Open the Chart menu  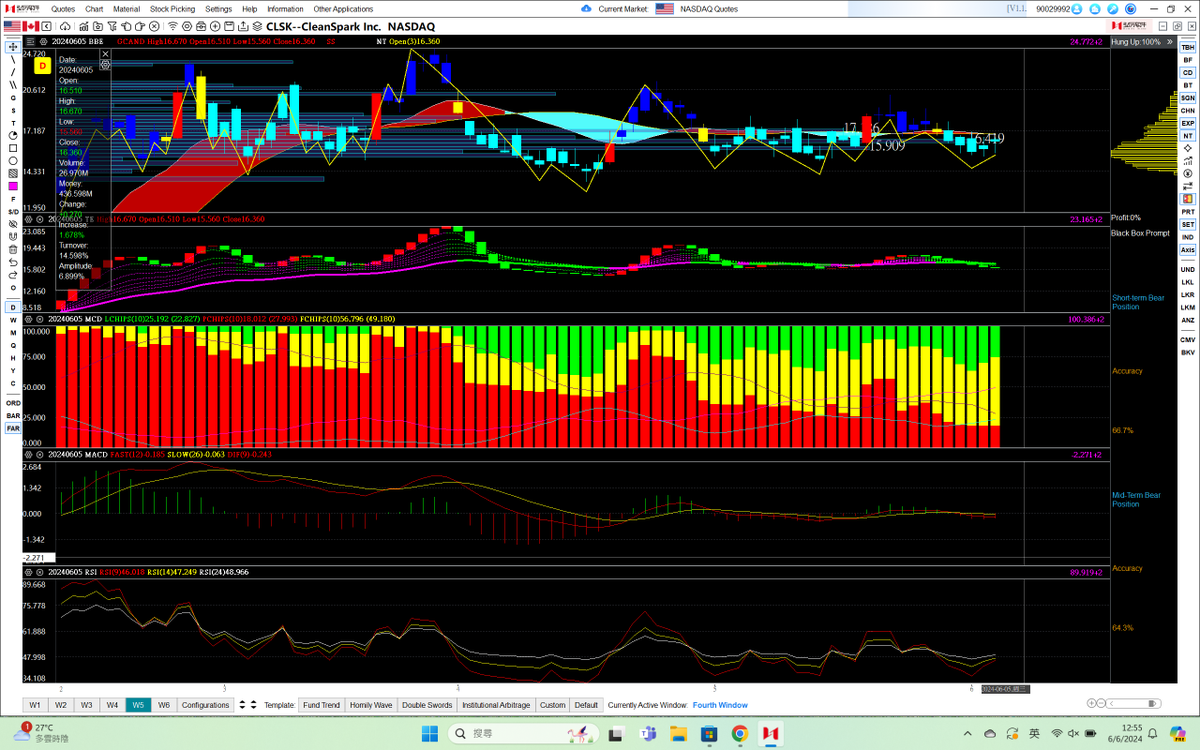[x=94, y=9]
